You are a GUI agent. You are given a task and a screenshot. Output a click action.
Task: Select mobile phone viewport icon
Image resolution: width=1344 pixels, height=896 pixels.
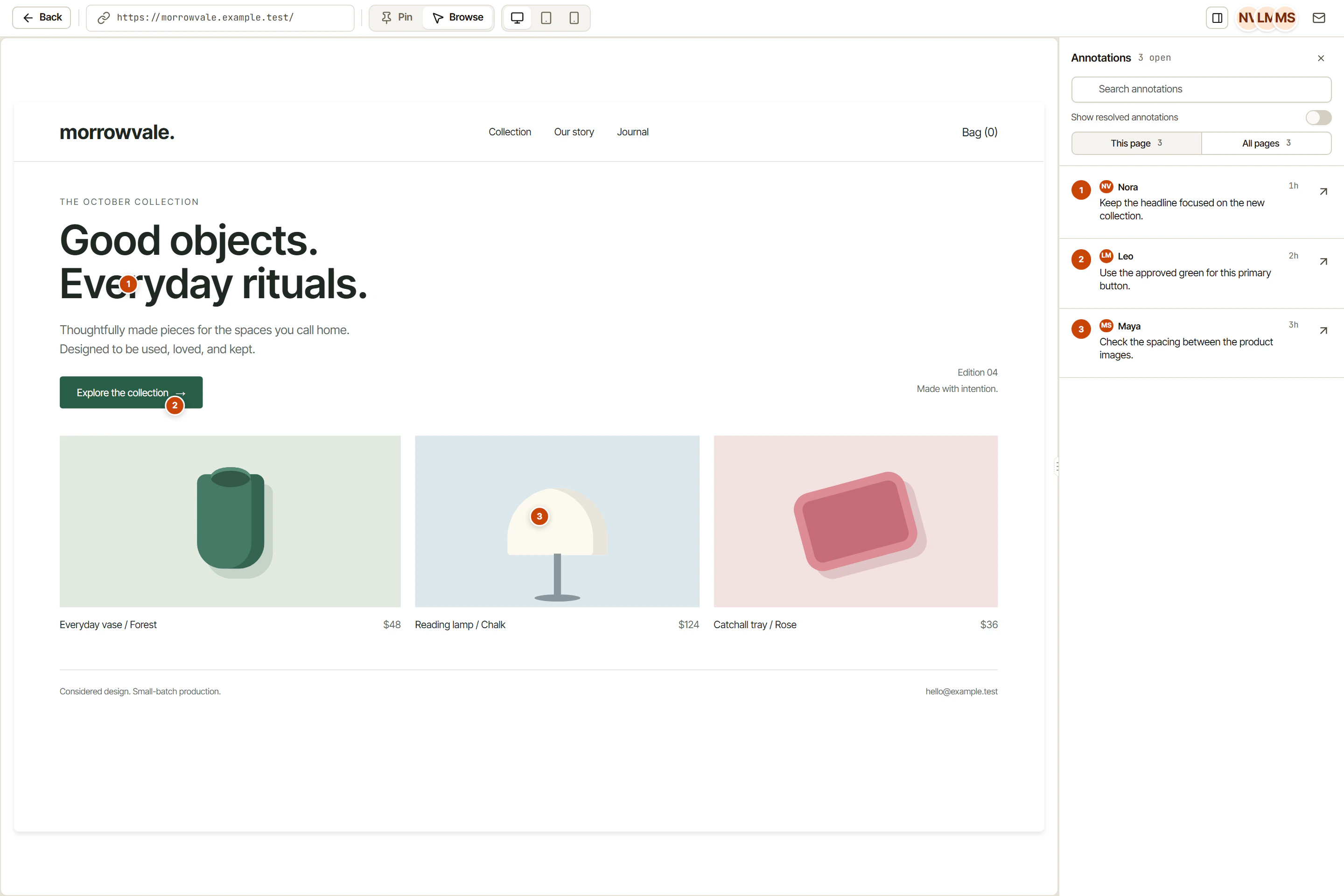574,18
